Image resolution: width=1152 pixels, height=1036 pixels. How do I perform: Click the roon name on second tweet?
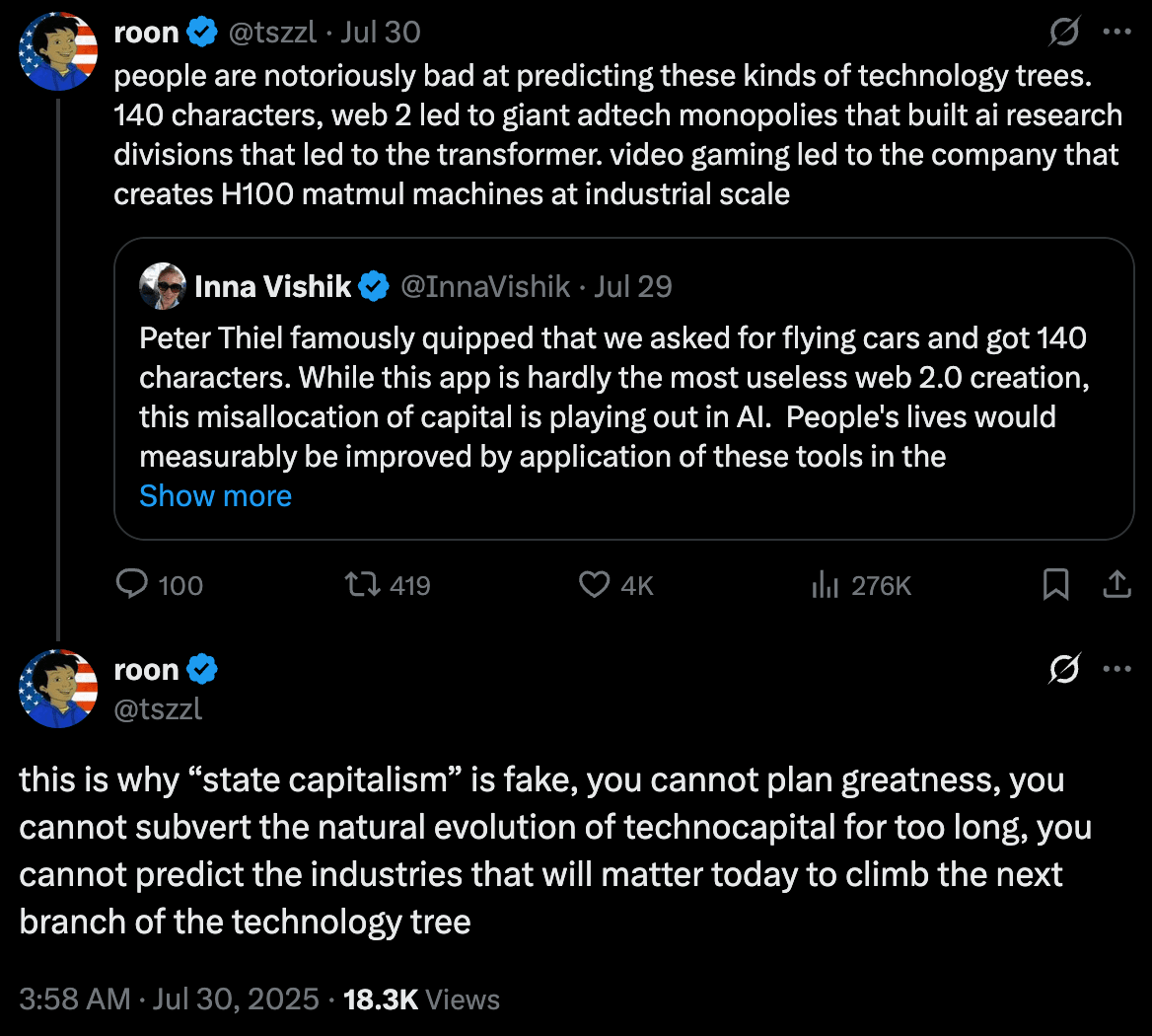[x=145, y=670]
